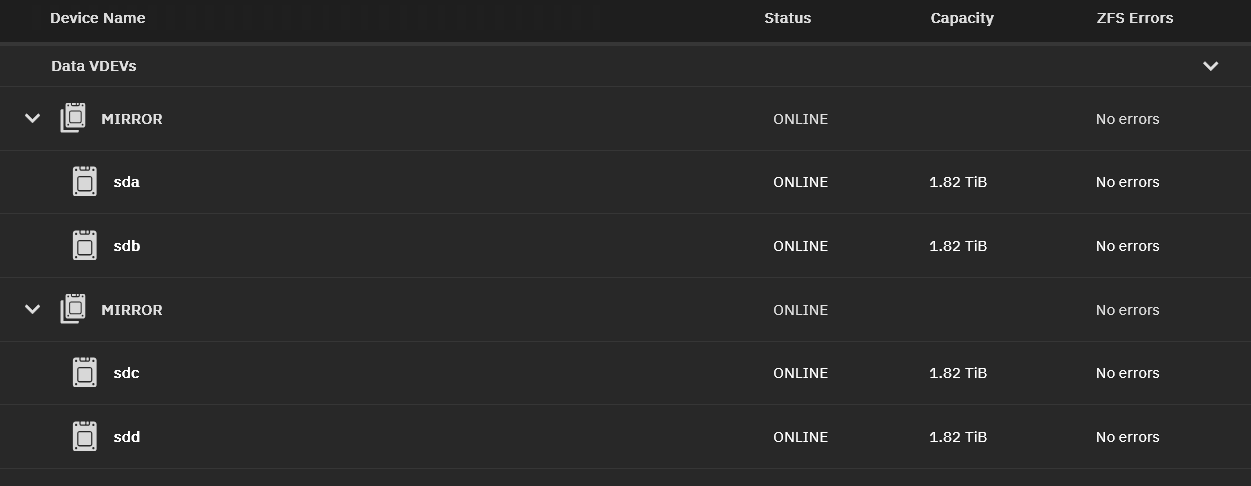Select the sdc device name
The height and width of the screenshot is (486, 1251).
pyautogui.click(x=126, y=373)
